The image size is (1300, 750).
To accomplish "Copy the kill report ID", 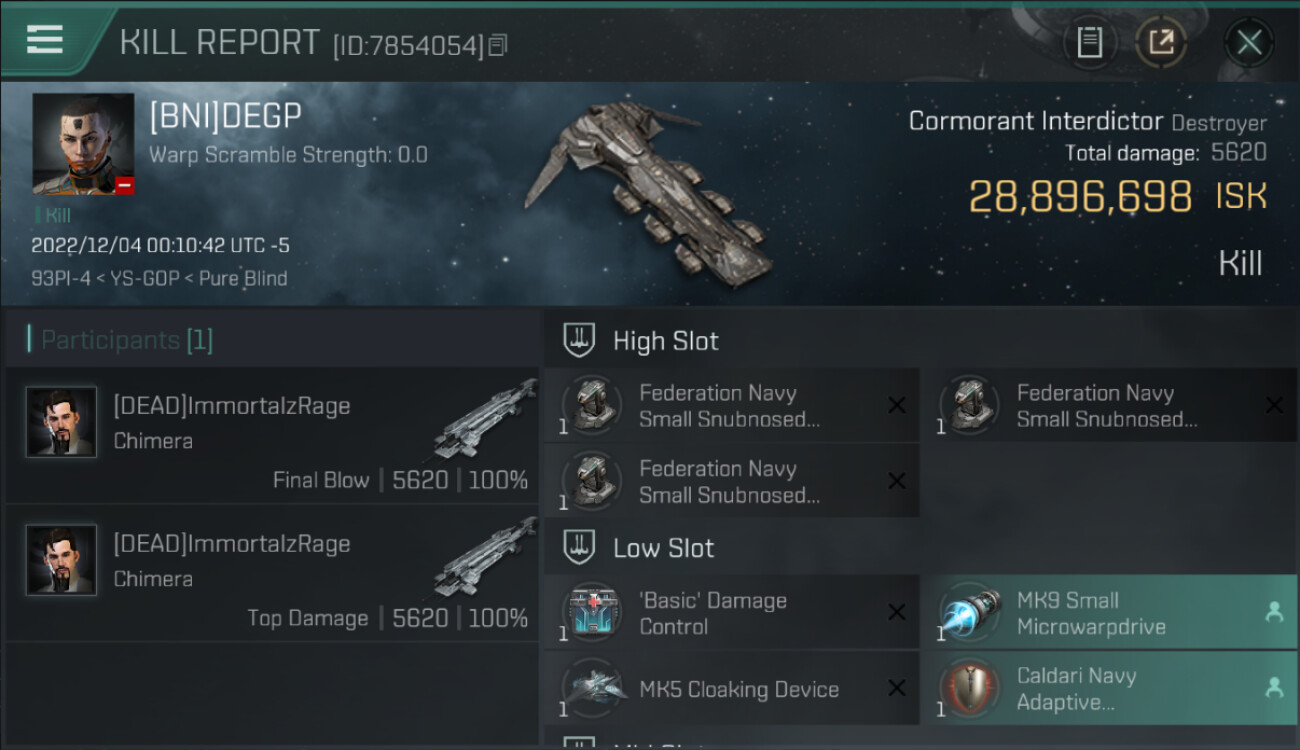I will 498,45.
